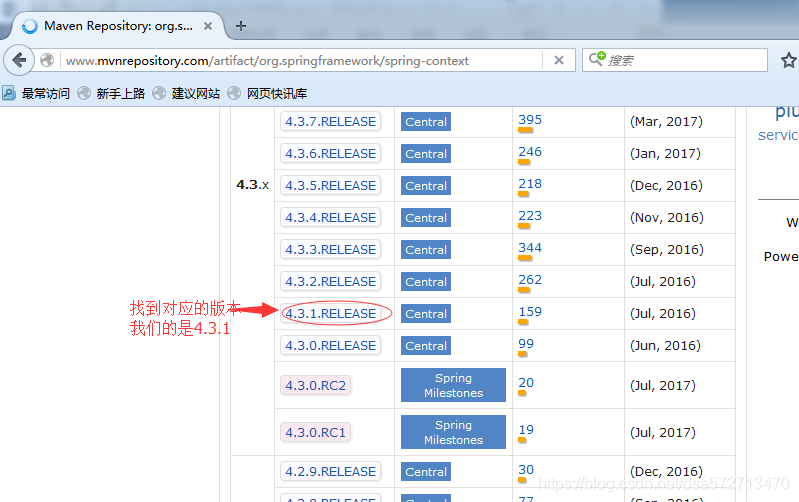
Task: Click Central badge for 4.3.4.RELEASE
Action: point(426,218)
